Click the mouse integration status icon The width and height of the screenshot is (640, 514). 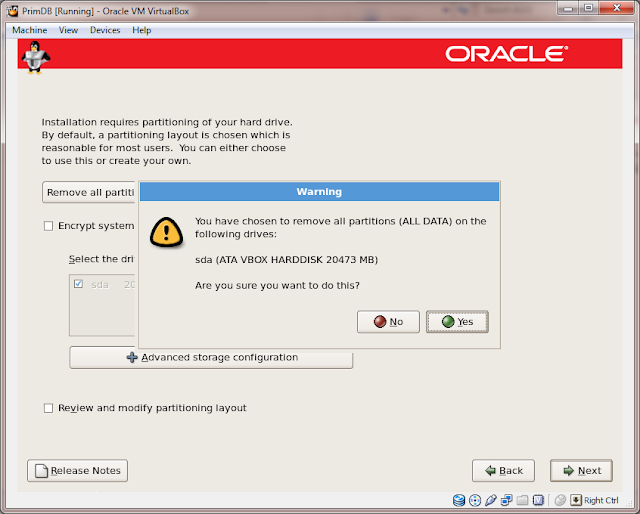[x=560, y=500]
